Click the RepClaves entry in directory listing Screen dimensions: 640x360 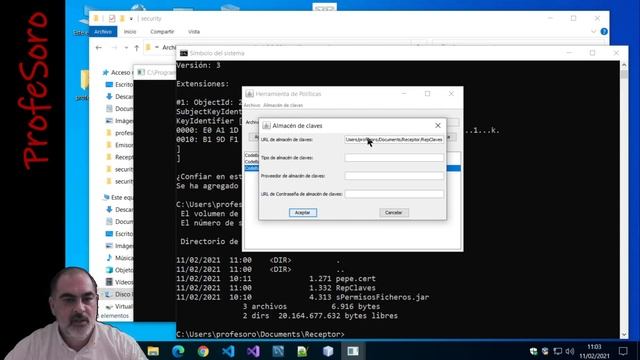click(x=355, y=288)
